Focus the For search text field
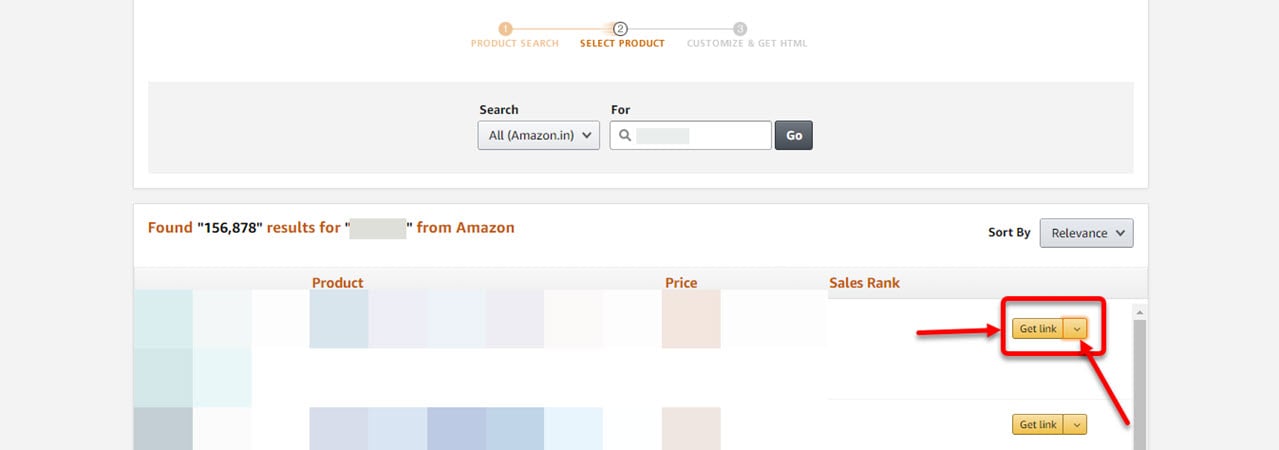Image resolution: width=1279 pixels, height=450 pixels. tap(691, 136)
